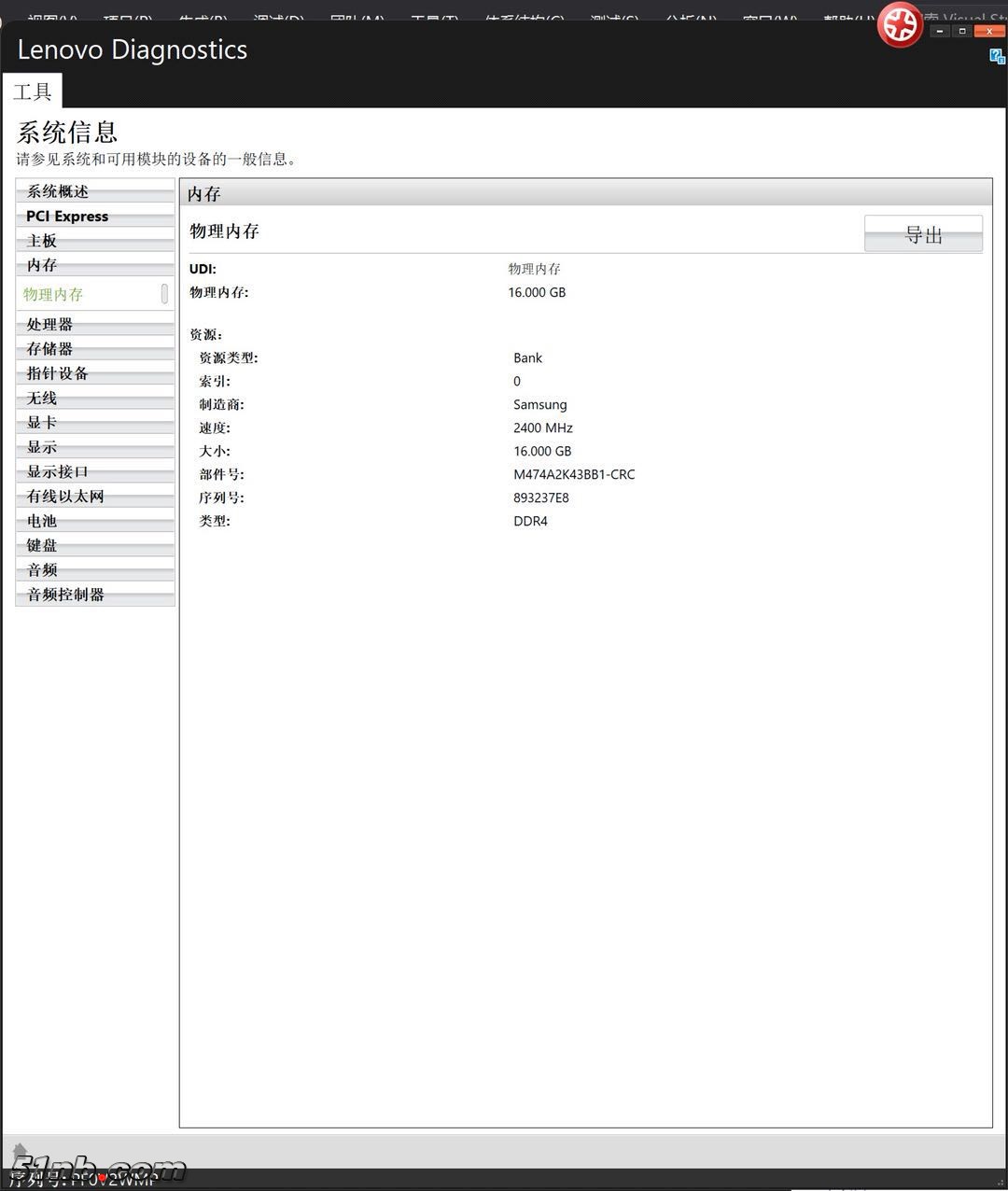Click the red Lenovo Diagnostics logo icon

click(x=900, y=25)
